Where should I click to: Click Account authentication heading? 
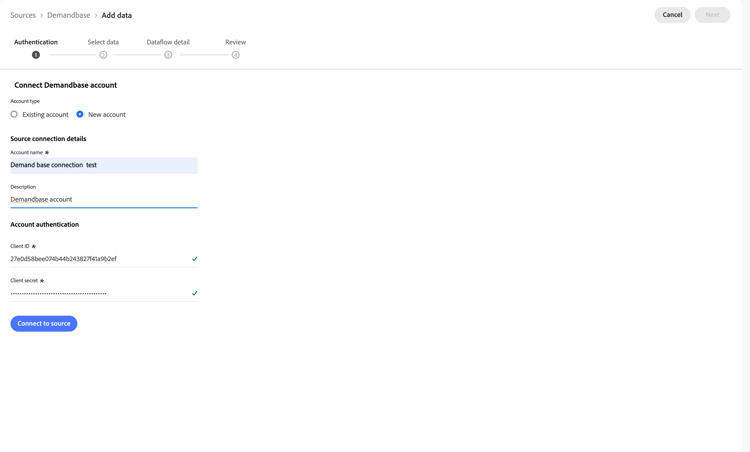pos(44,224)
